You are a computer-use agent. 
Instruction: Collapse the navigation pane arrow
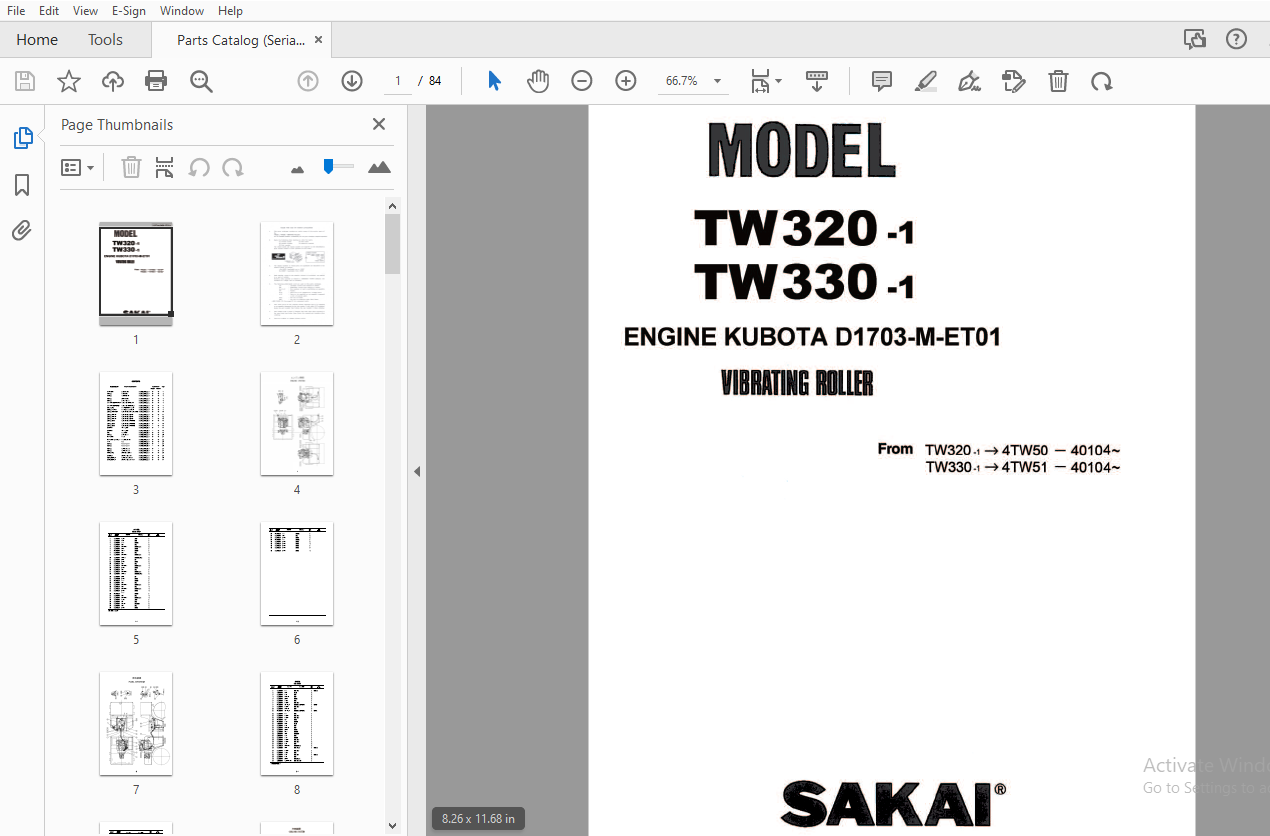(417, 471)
